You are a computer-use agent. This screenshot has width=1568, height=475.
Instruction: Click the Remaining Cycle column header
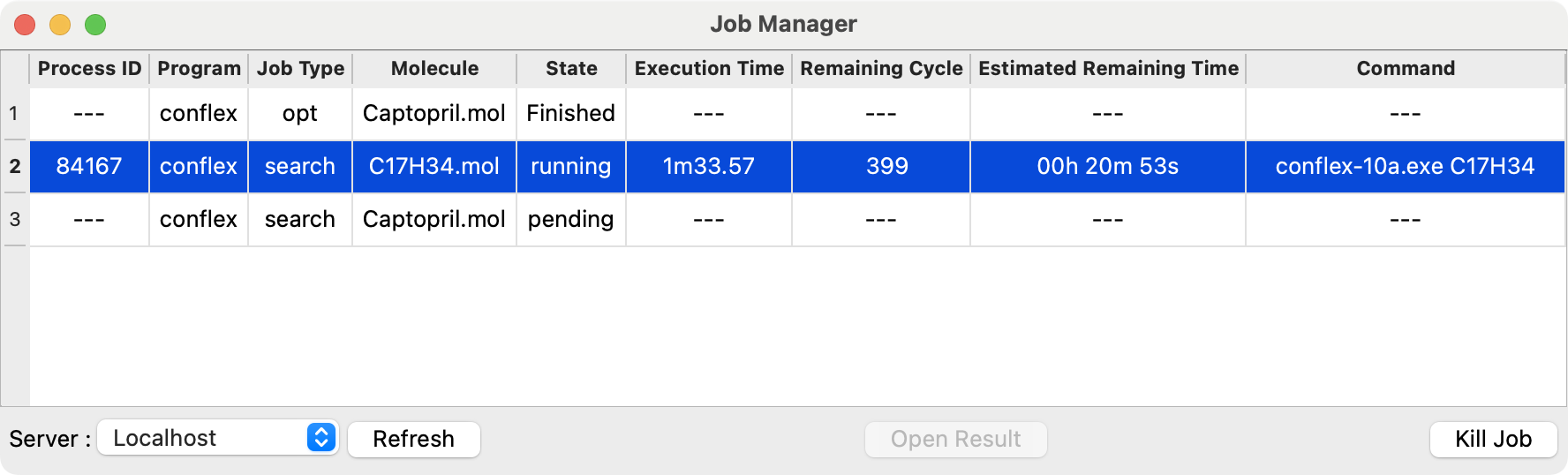[881, 69]
